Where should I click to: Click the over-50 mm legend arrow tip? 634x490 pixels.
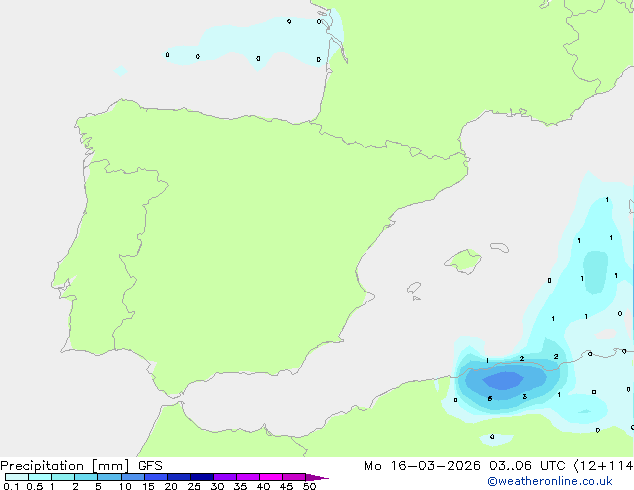(317, 477)
